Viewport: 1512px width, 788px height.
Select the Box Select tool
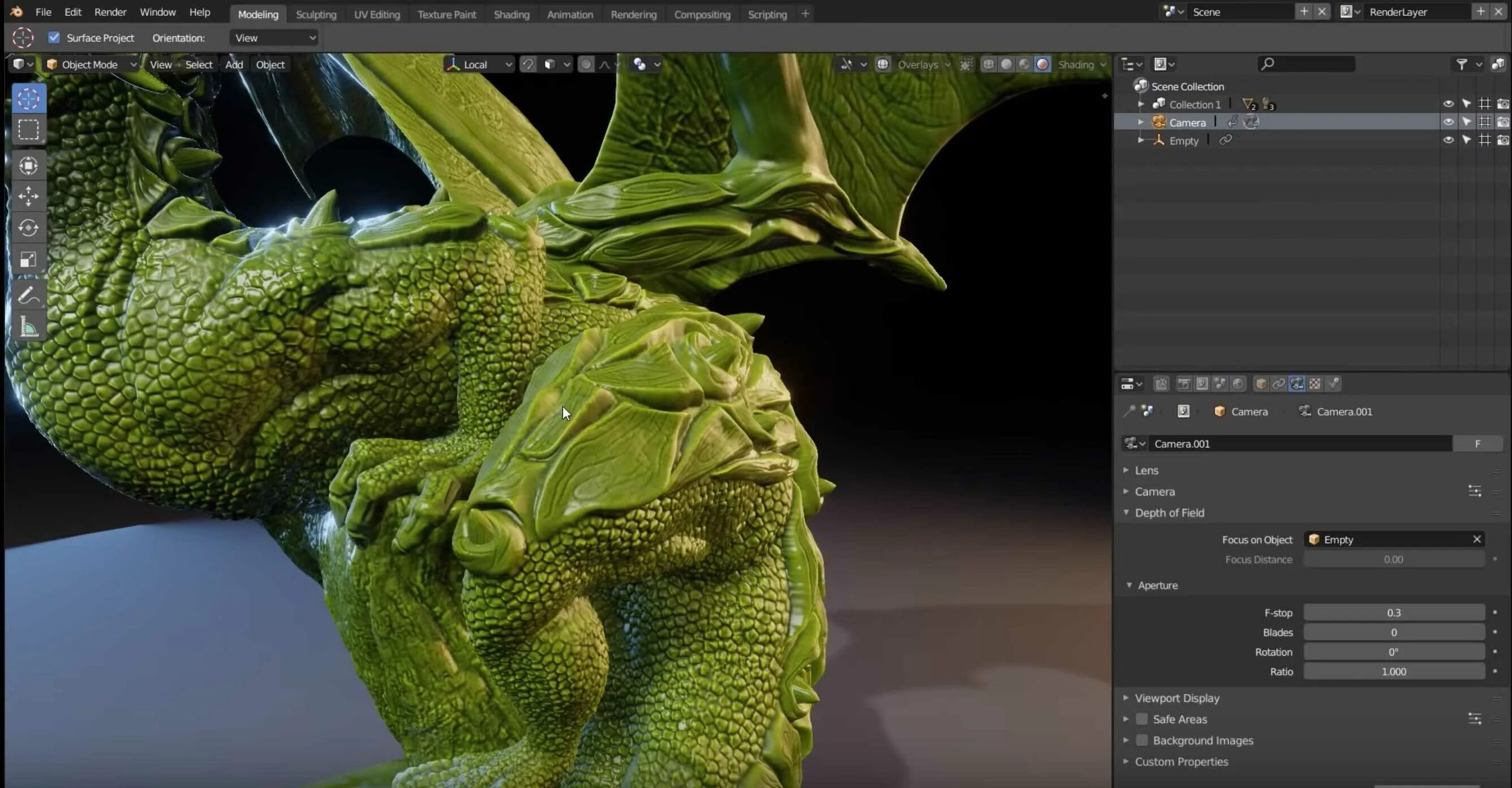28,130
